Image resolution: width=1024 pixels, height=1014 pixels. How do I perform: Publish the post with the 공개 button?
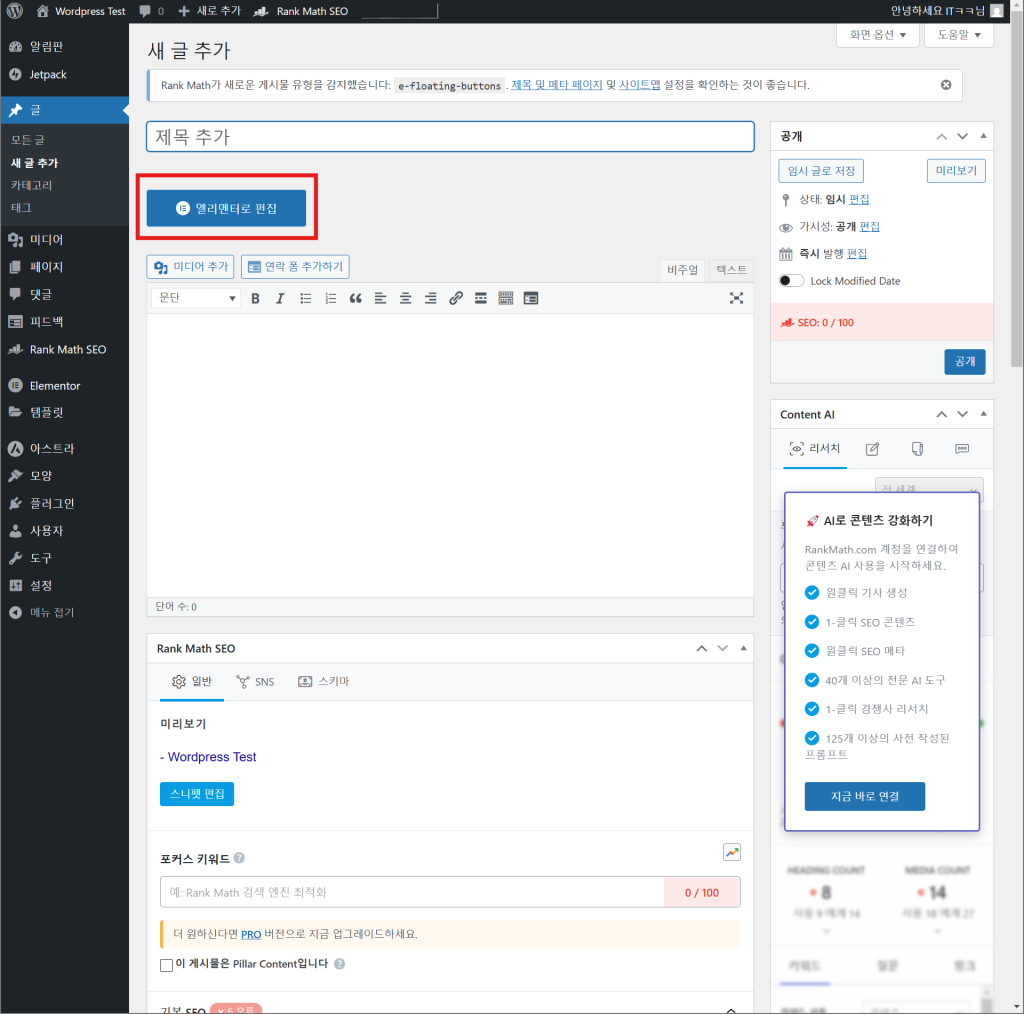965,362
